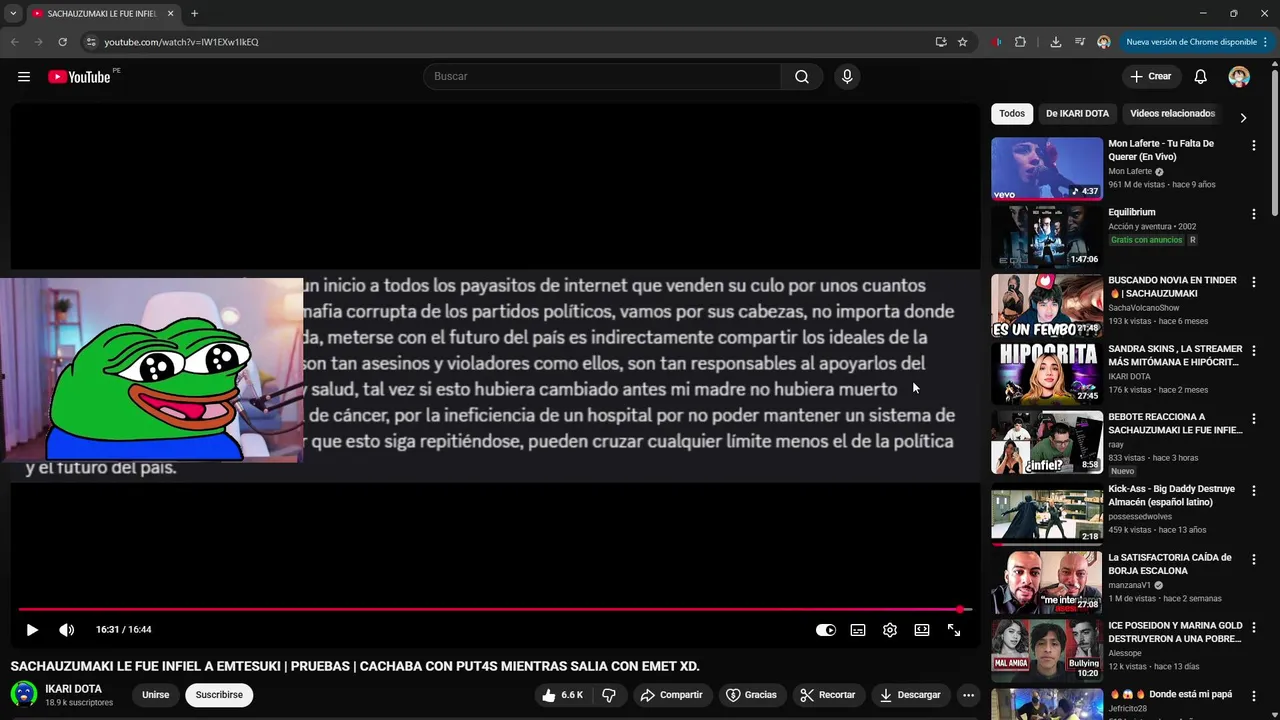This screenshot has height=720, width=1280.
Task: Like the video with 6.6 K
Action: point(563,695)
